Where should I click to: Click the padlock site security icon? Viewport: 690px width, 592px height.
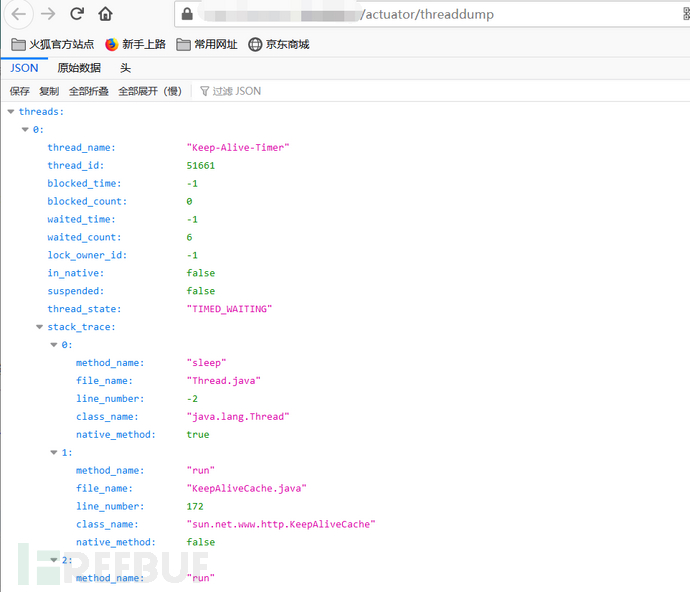(187, 14)
